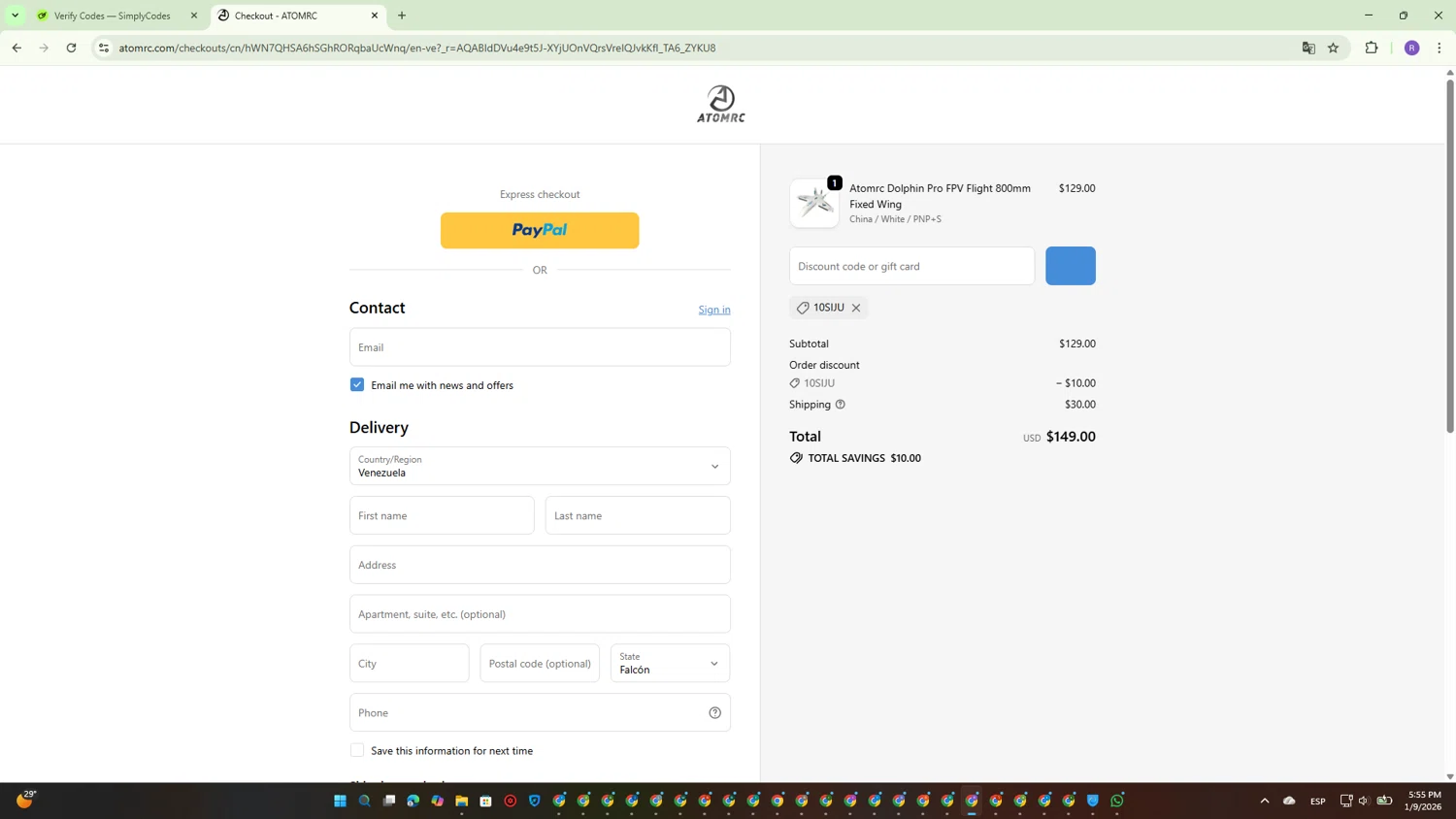
Task: Click the Discount code or gift card field
Action: click(x=911, y=266)
